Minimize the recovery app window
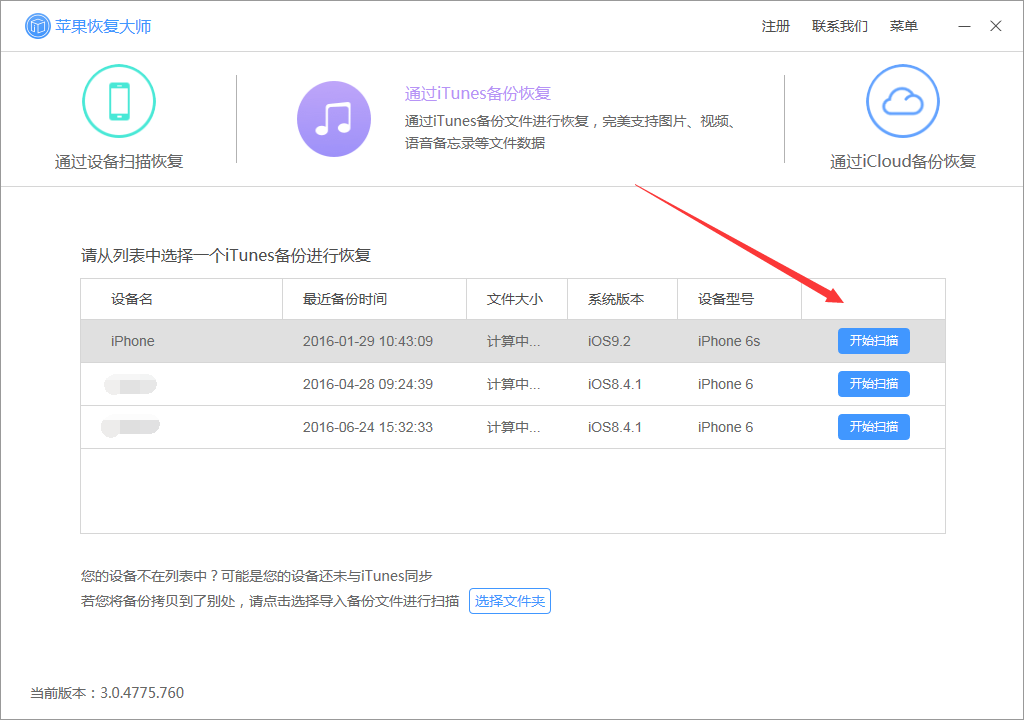The image size is (1024, 720). click(965, 26)
